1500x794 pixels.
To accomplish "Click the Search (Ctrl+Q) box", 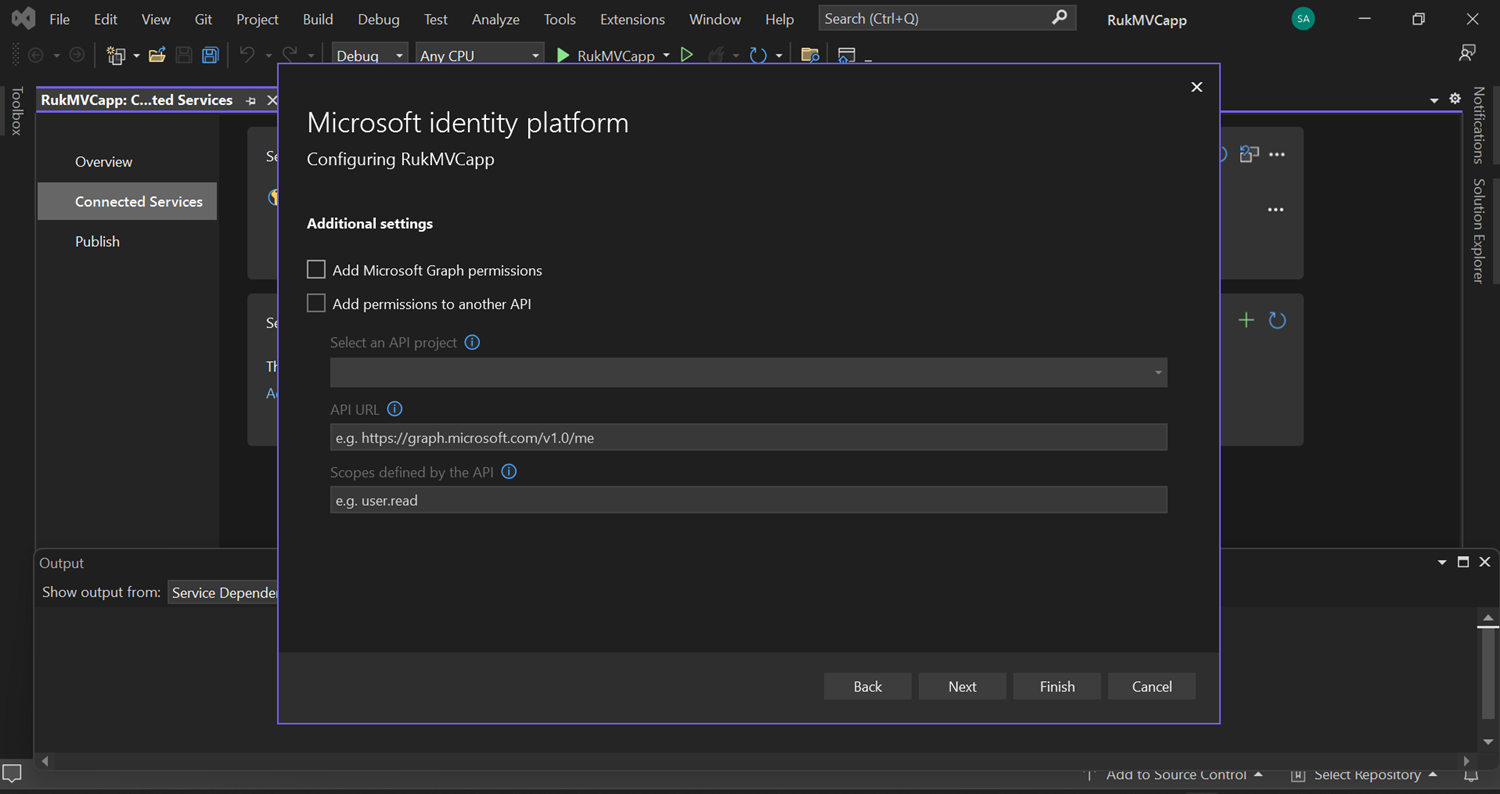I will click(x=947, y=18).
